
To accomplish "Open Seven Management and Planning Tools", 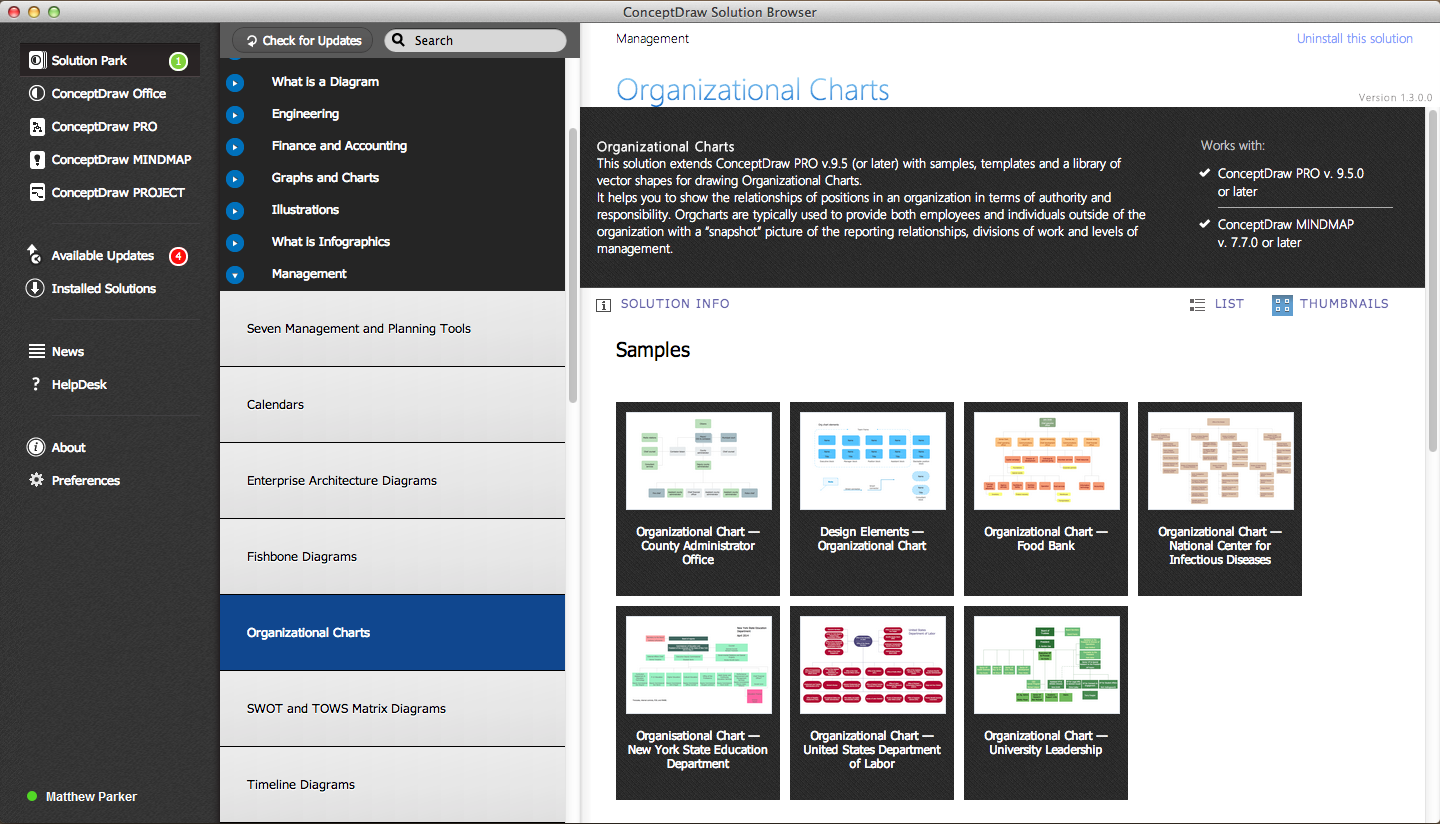I will click(392, 329).
